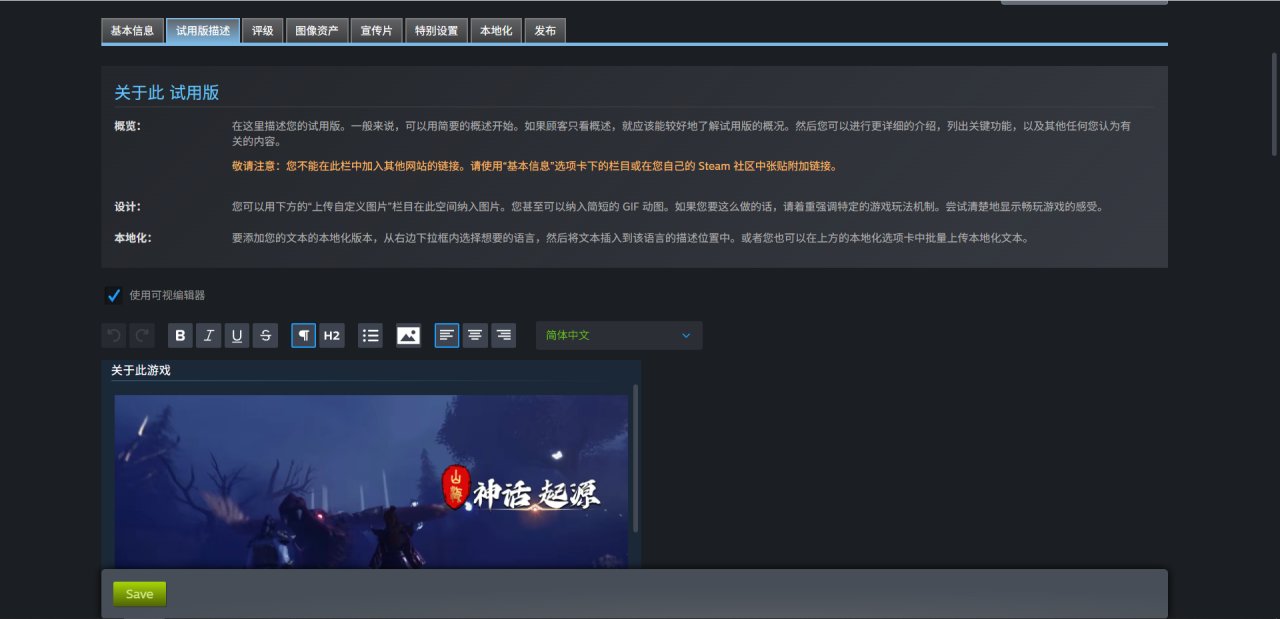
Task: Click the 关于此 试用版 section title
Action: point(167,93)
